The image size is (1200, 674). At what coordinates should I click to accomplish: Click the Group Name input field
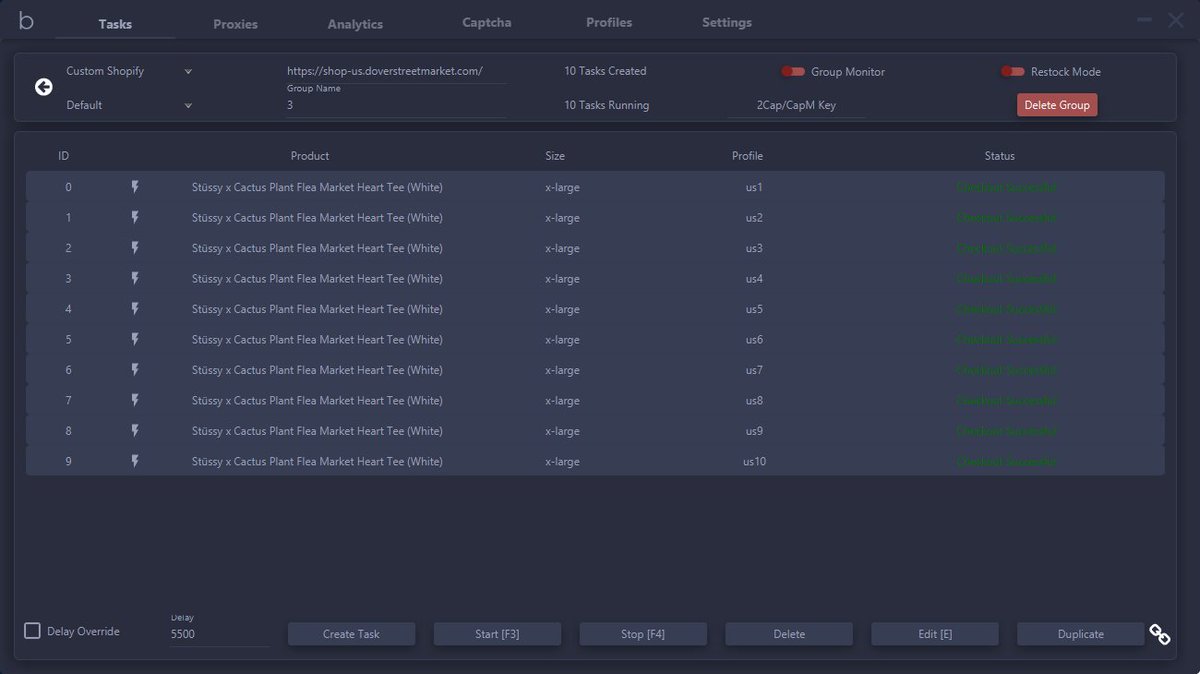[x=396, y=105]
